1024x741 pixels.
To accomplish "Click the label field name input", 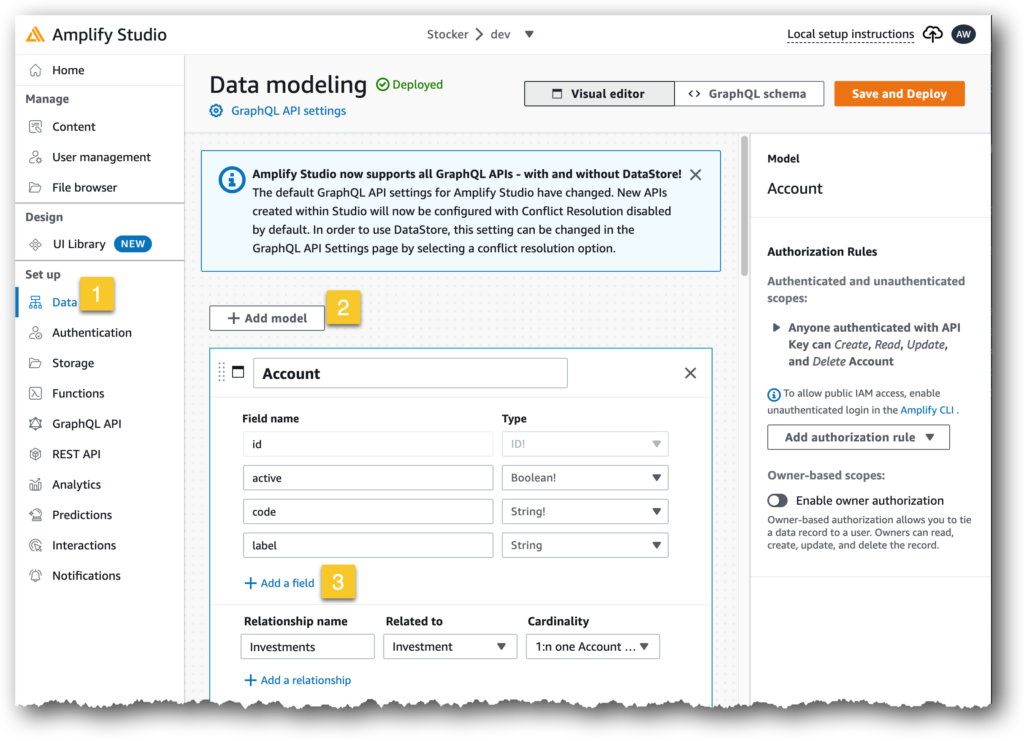I will [367, 545].
